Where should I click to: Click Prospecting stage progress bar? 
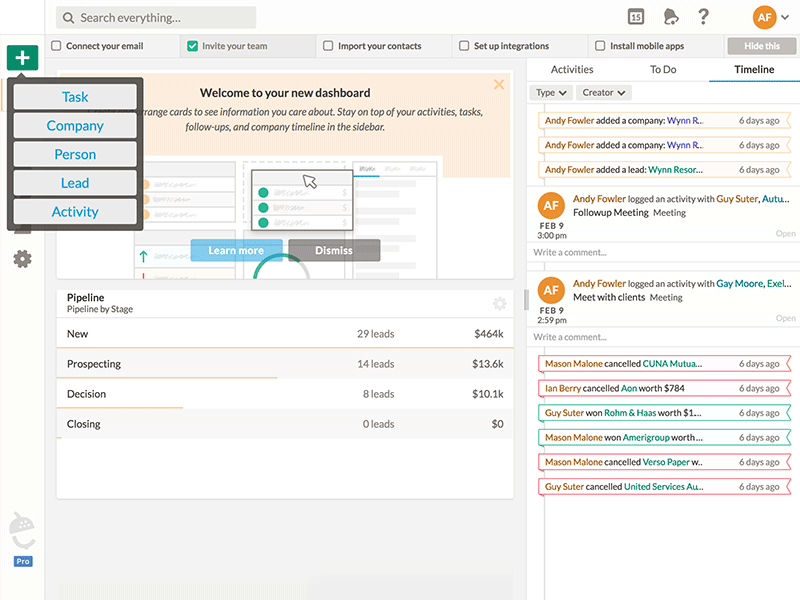tap(167, 378)
